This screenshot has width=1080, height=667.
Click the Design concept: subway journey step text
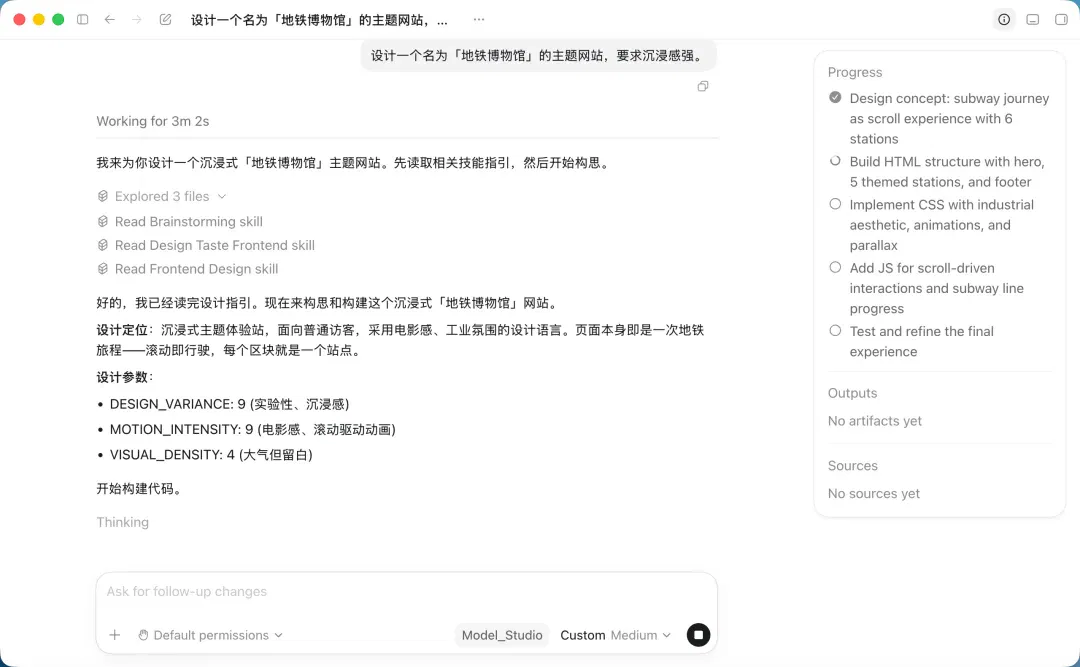(x=949, y=119)
